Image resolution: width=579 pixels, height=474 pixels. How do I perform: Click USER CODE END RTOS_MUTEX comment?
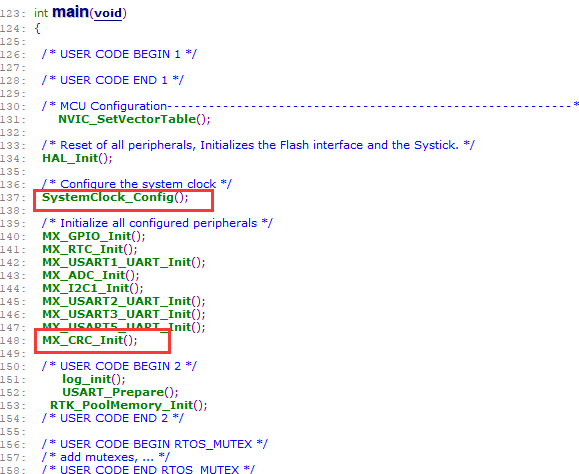point(148,470)
